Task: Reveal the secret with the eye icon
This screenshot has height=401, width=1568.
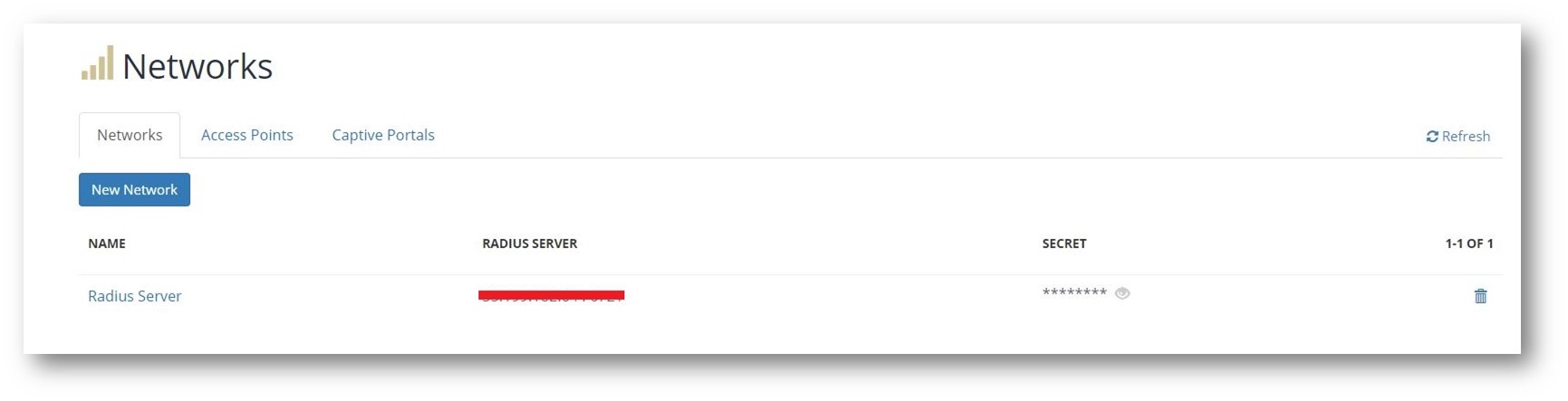Action: tap(1122, 293)
